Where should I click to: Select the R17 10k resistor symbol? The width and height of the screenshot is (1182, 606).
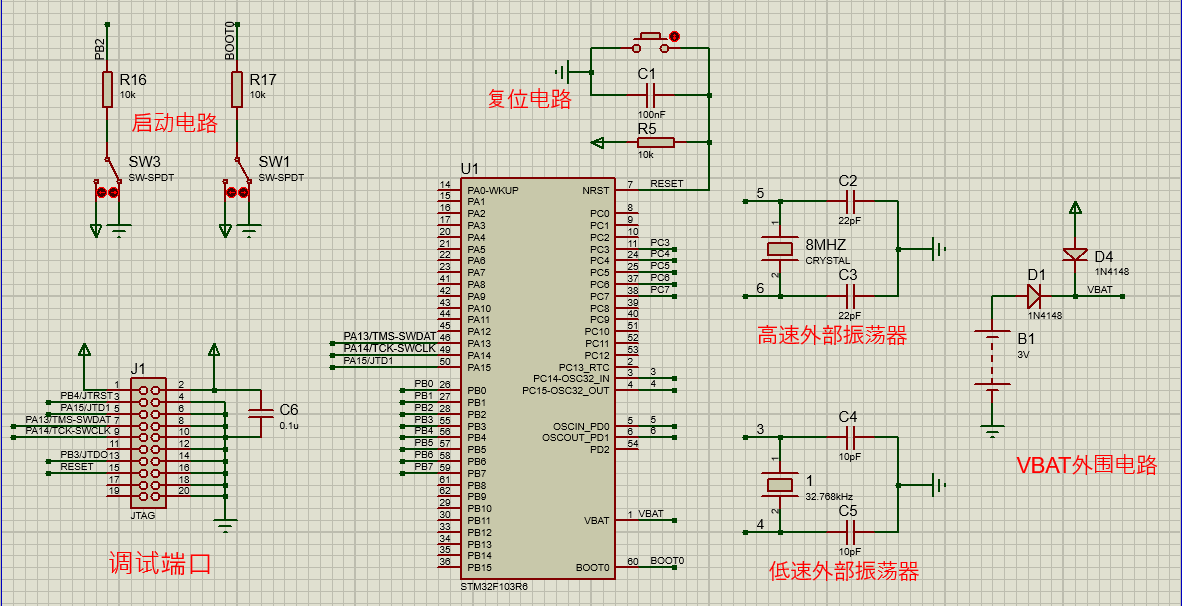click(237, 89)
